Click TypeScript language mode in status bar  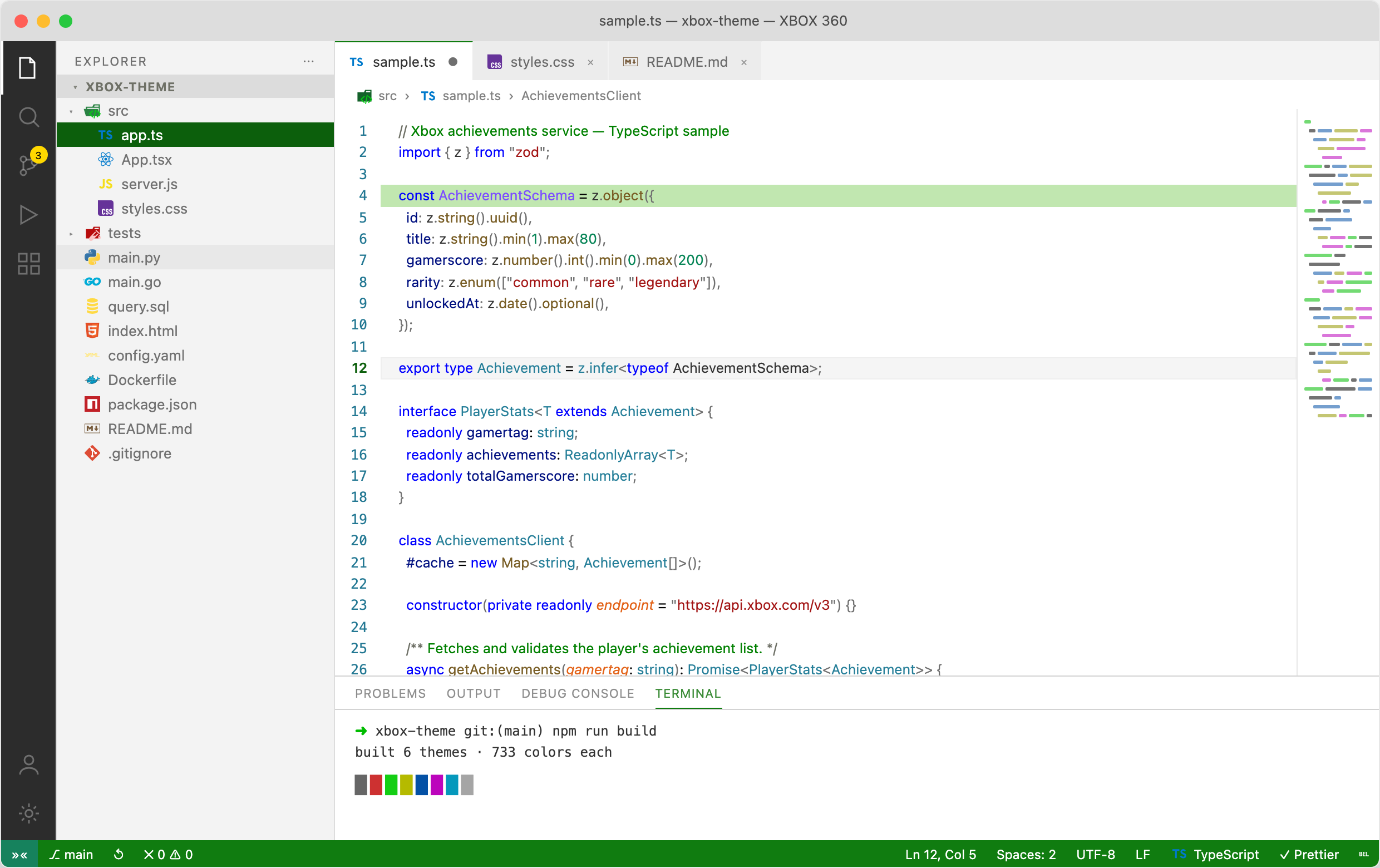1215,854
